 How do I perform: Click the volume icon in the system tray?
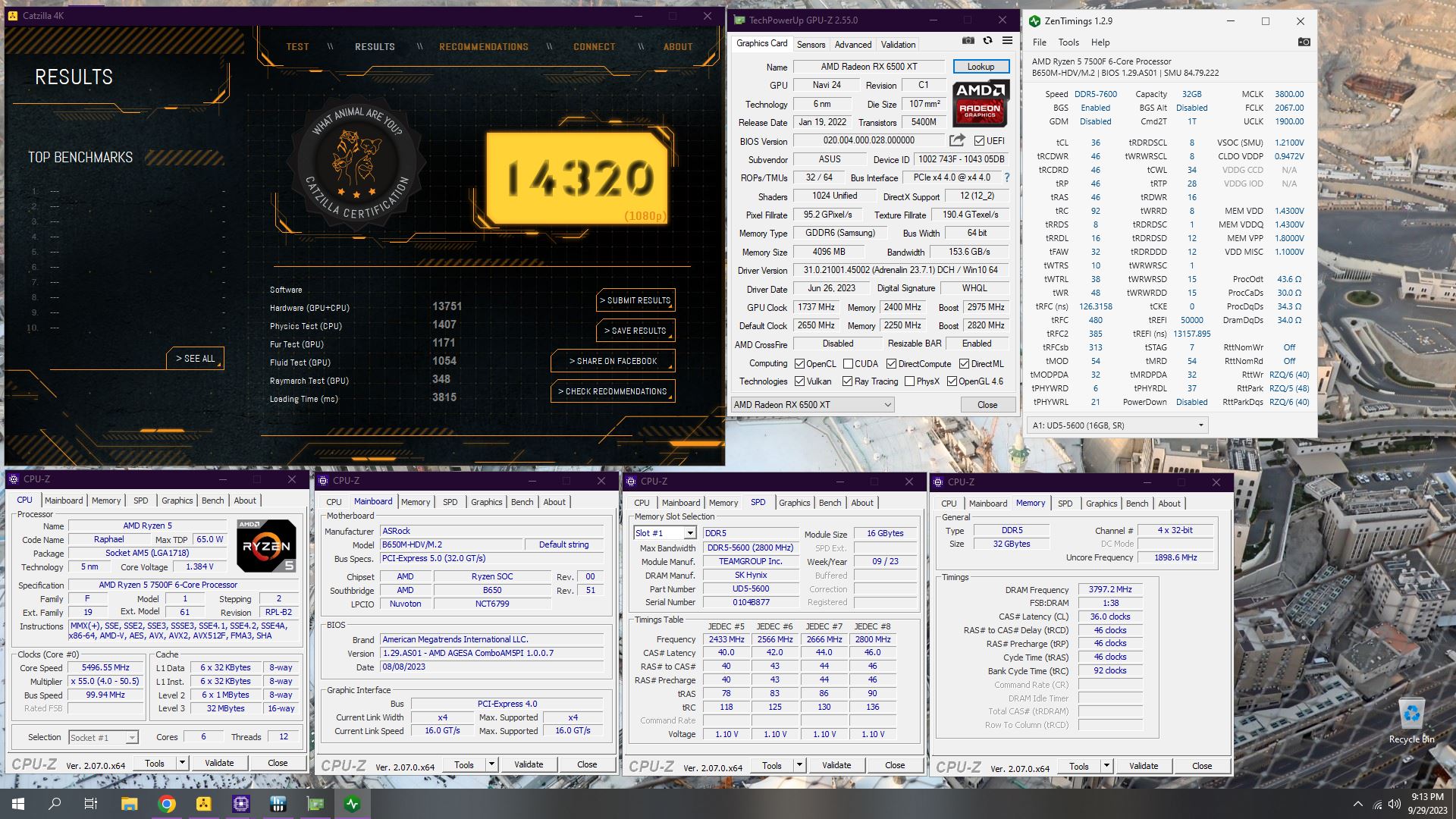click(1395, 804)
